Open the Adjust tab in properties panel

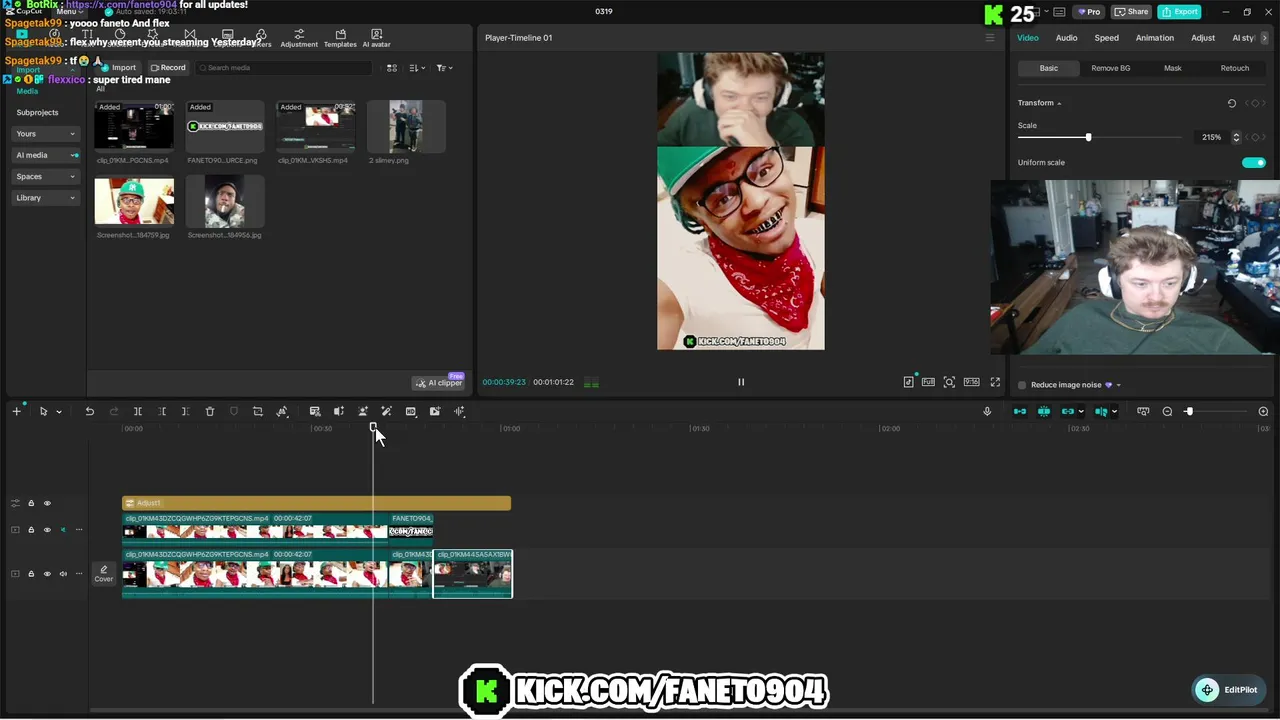(1203, 38)
